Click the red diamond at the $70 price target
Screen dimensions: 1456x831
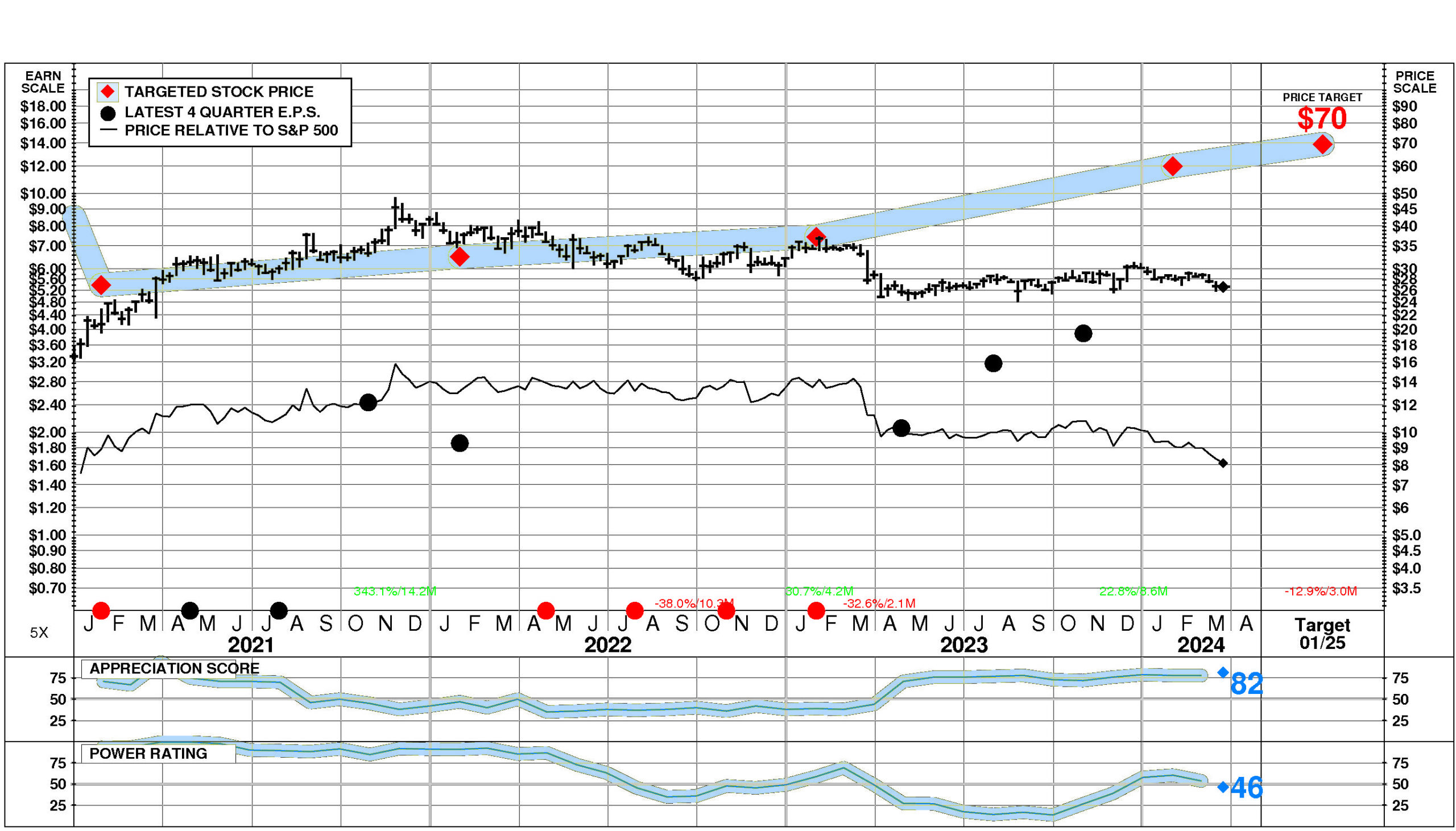[1322, 144]
